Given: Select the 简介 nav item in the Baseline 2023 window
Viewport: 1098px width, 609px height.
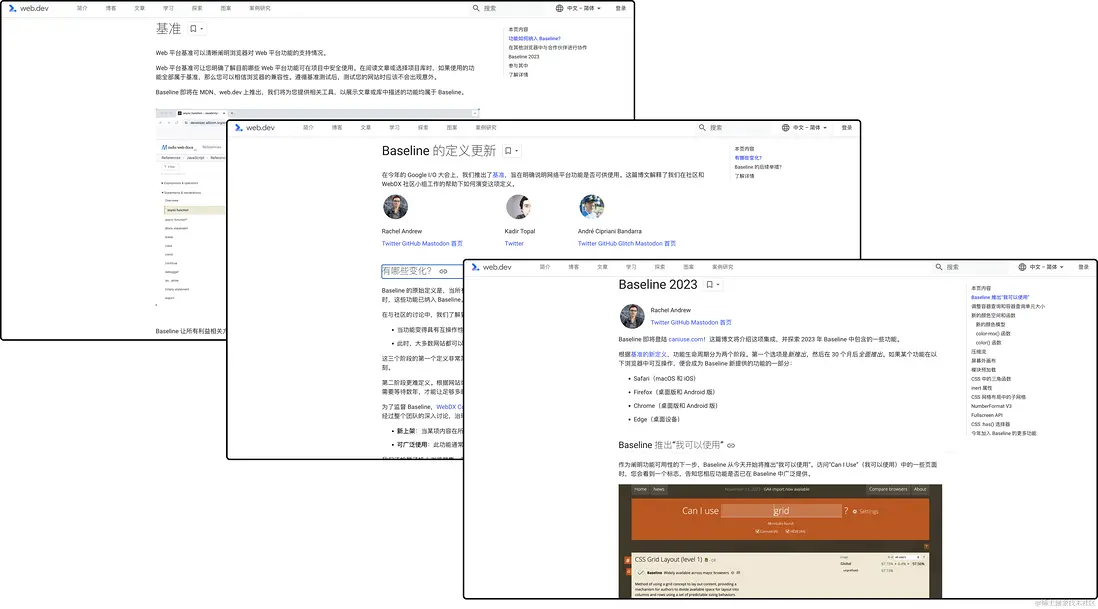Looking at the screenshot, I should point(545,267).
